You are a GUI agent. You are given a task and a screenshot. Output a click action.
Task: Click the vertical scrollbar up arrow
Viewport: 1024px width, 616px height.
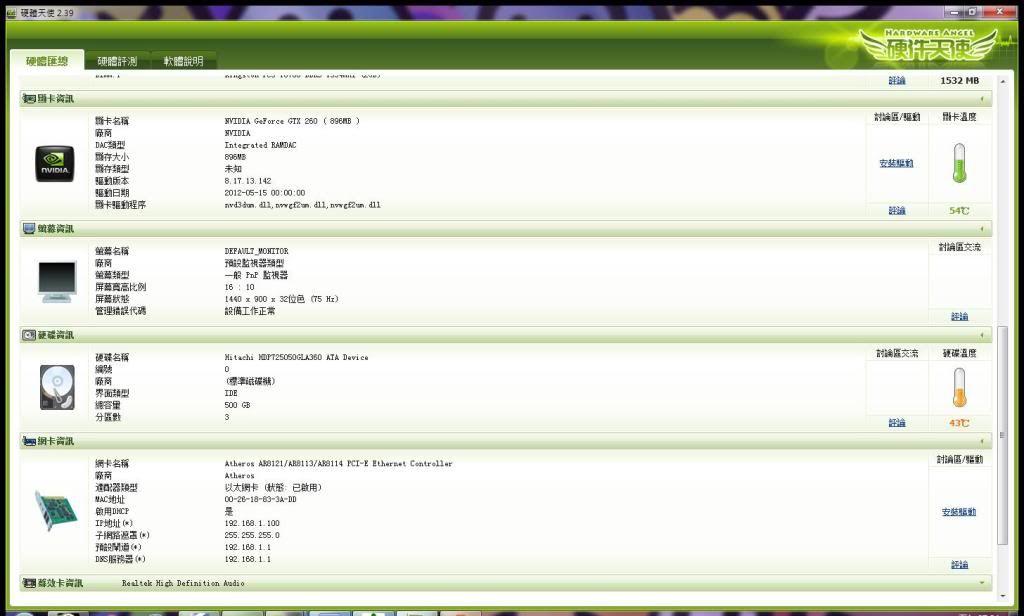[1003, 80]
